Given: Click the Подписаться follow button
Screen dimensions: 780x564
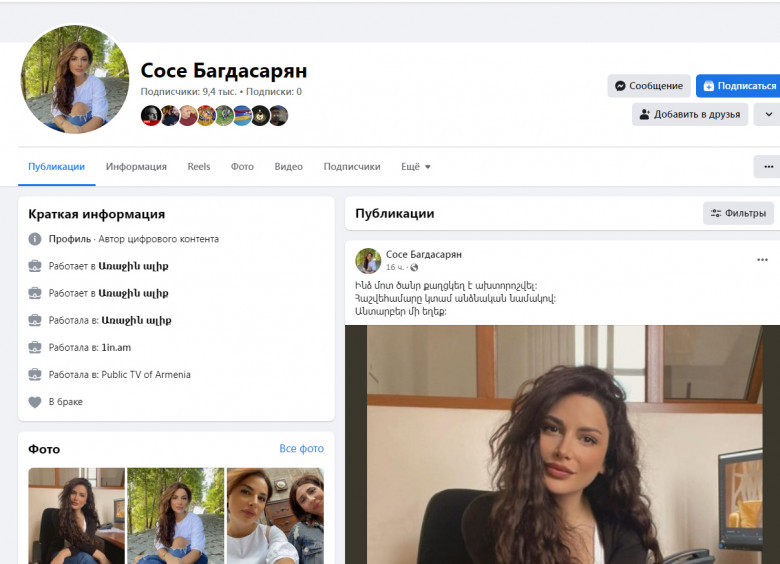Looking at the screenshot, I should click(x=738, y=86).
